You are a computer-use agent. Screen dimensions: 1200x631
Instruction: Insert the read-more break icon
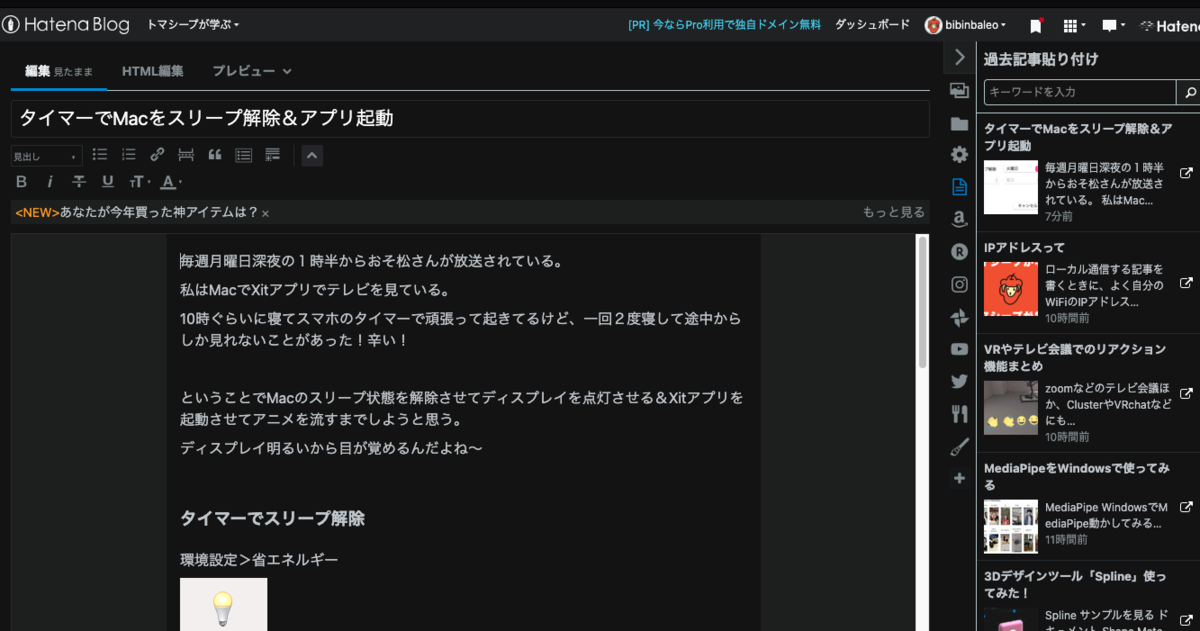pyautogui.click(x=186, y=155)
